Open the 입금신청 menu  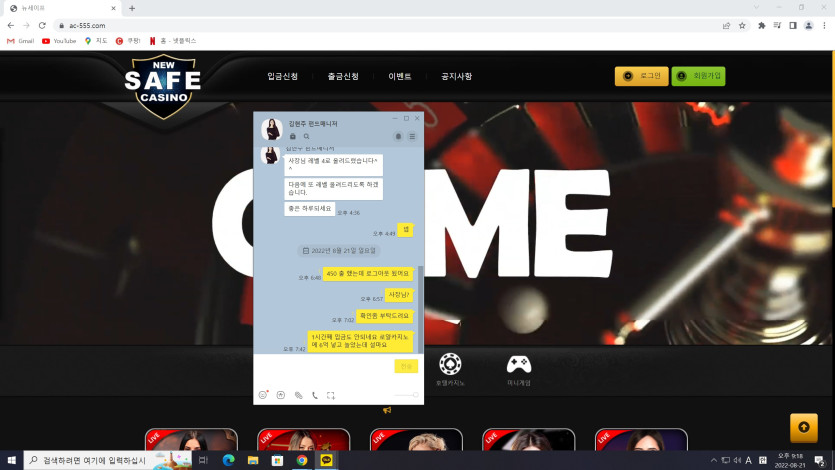click(x=282, y=76)
